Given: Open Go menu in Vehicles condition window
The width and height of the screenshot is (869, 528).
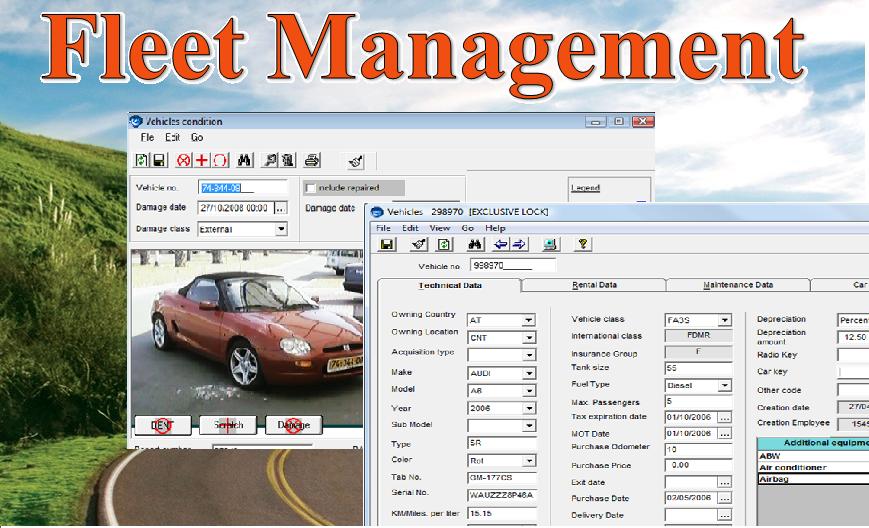Looking at the screenshot, I should click(x=197, y=137).
